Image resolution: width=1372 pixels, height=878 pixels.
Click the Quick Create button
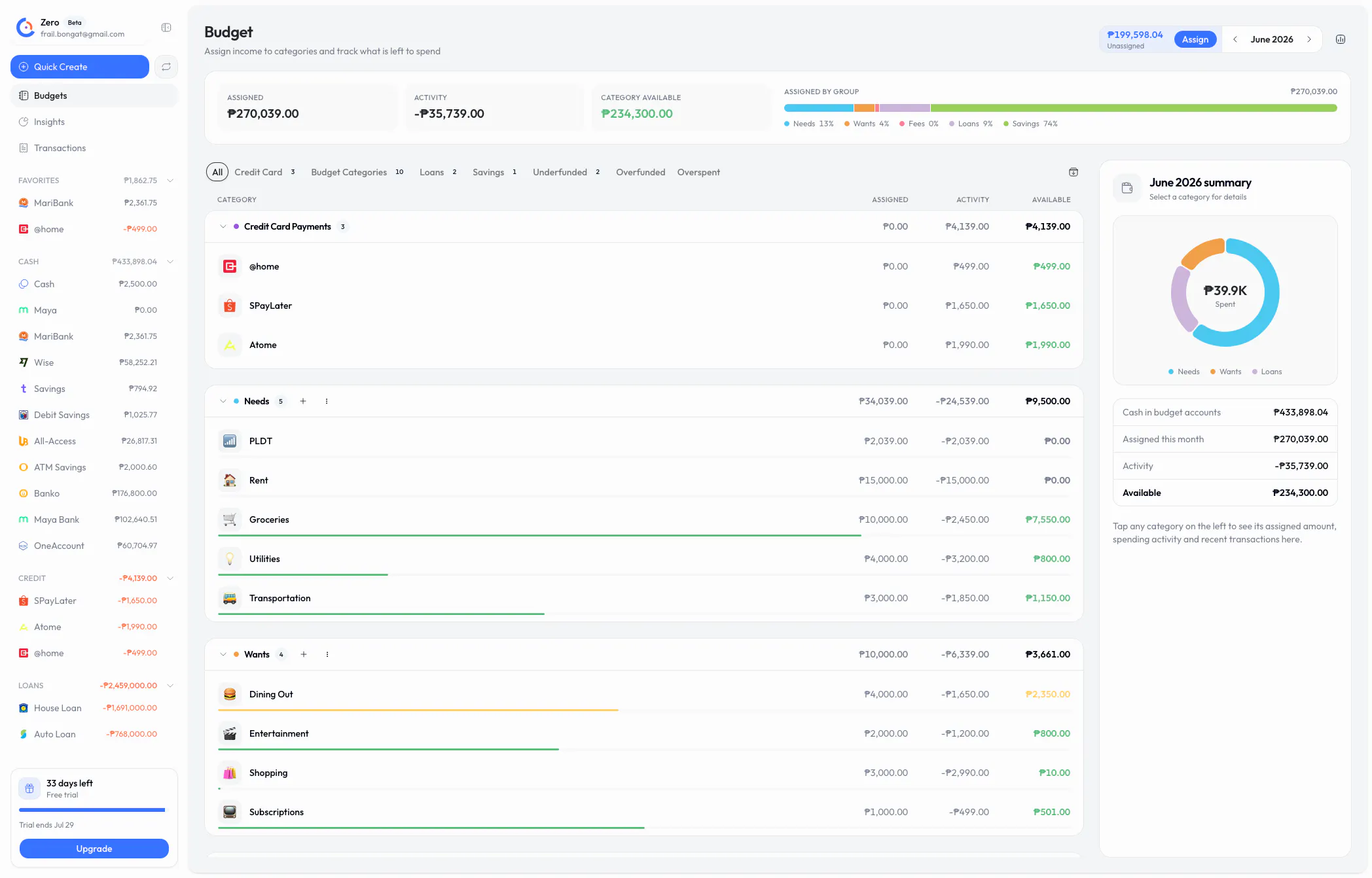point(80,67)
